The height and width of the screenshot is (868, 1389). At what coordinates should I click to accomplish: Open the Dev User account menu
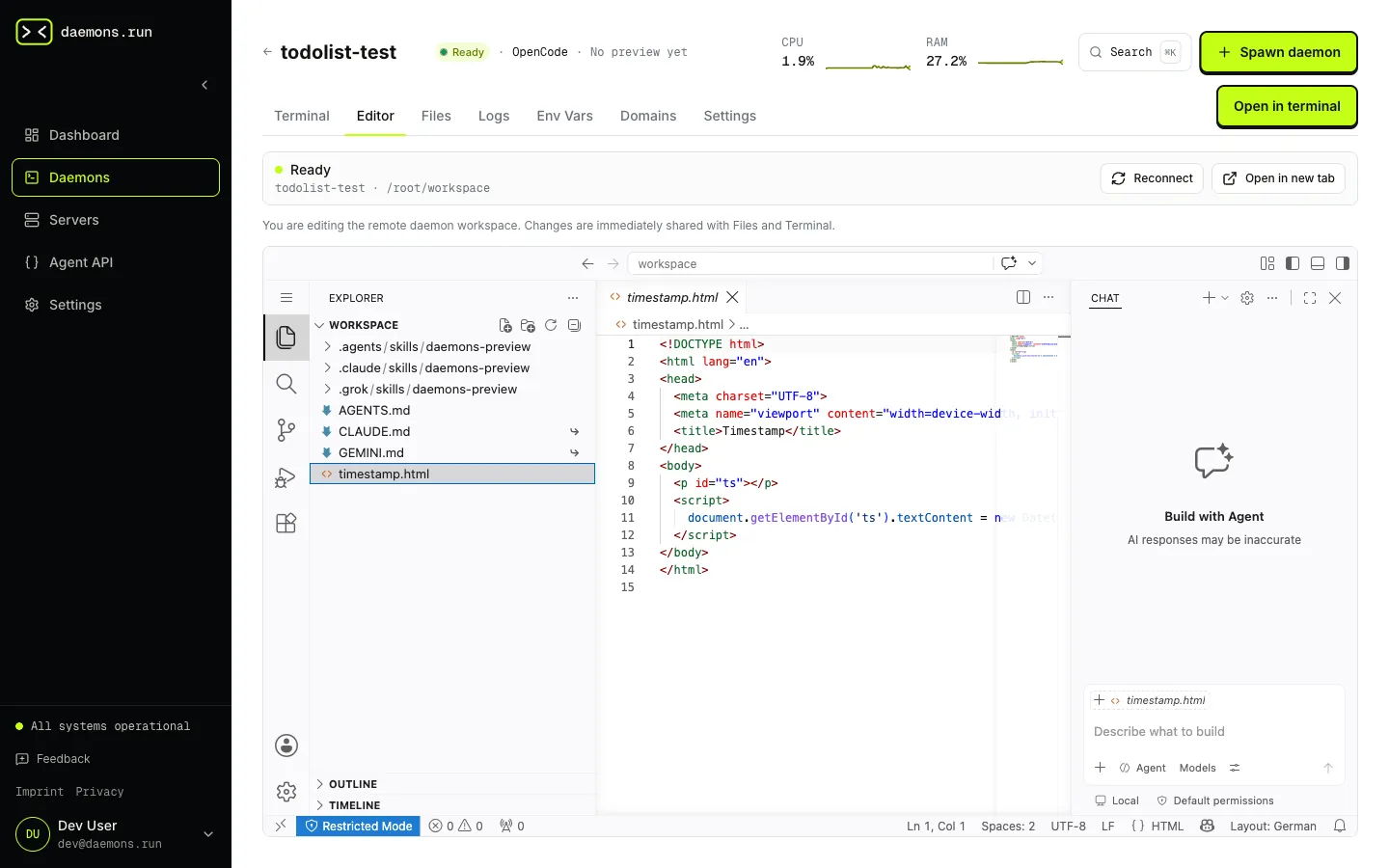click(116, 834)
